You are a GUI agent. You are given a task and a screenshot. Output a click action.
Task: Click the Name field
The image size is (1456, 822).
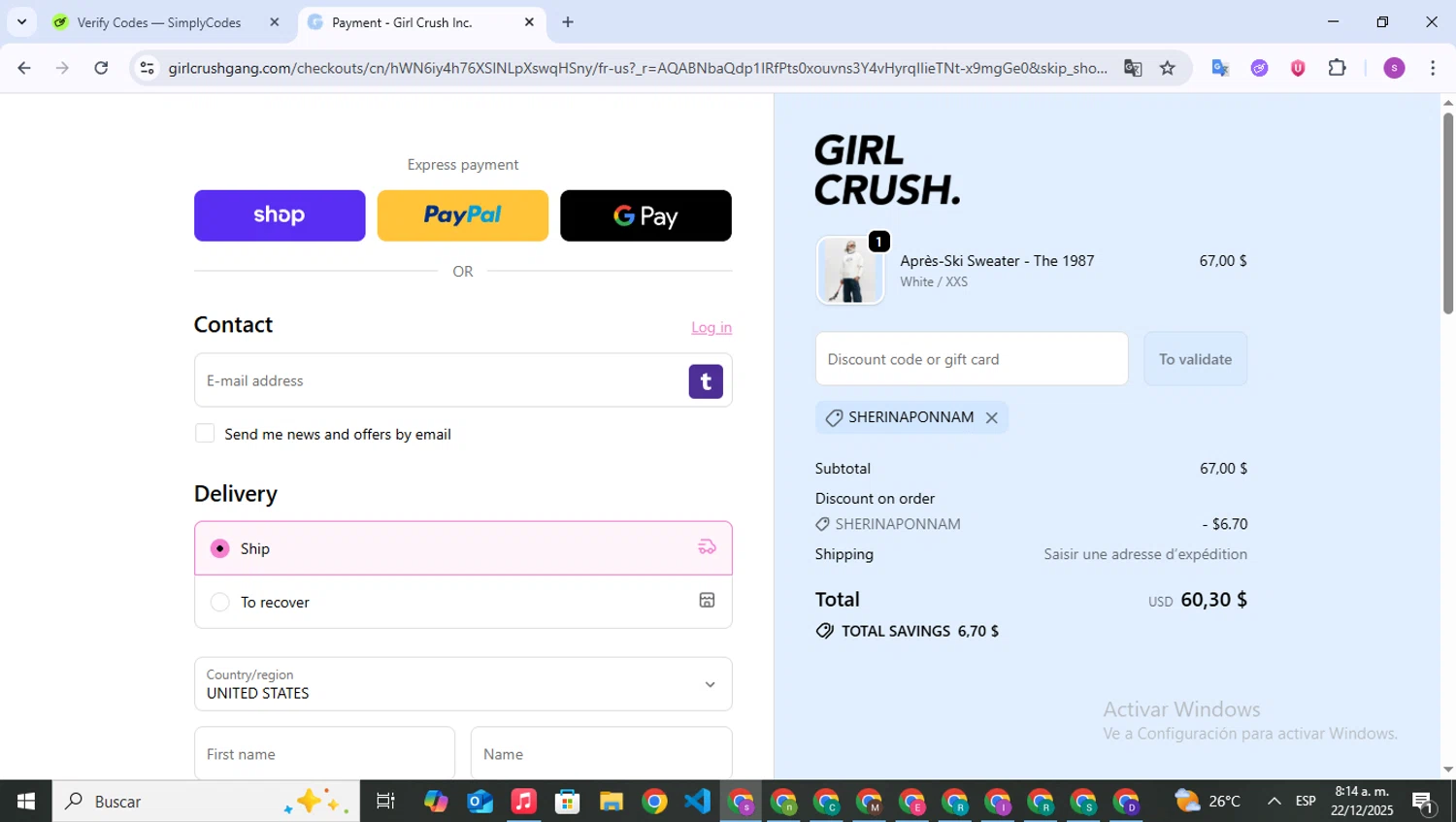[x=602, y=754]
